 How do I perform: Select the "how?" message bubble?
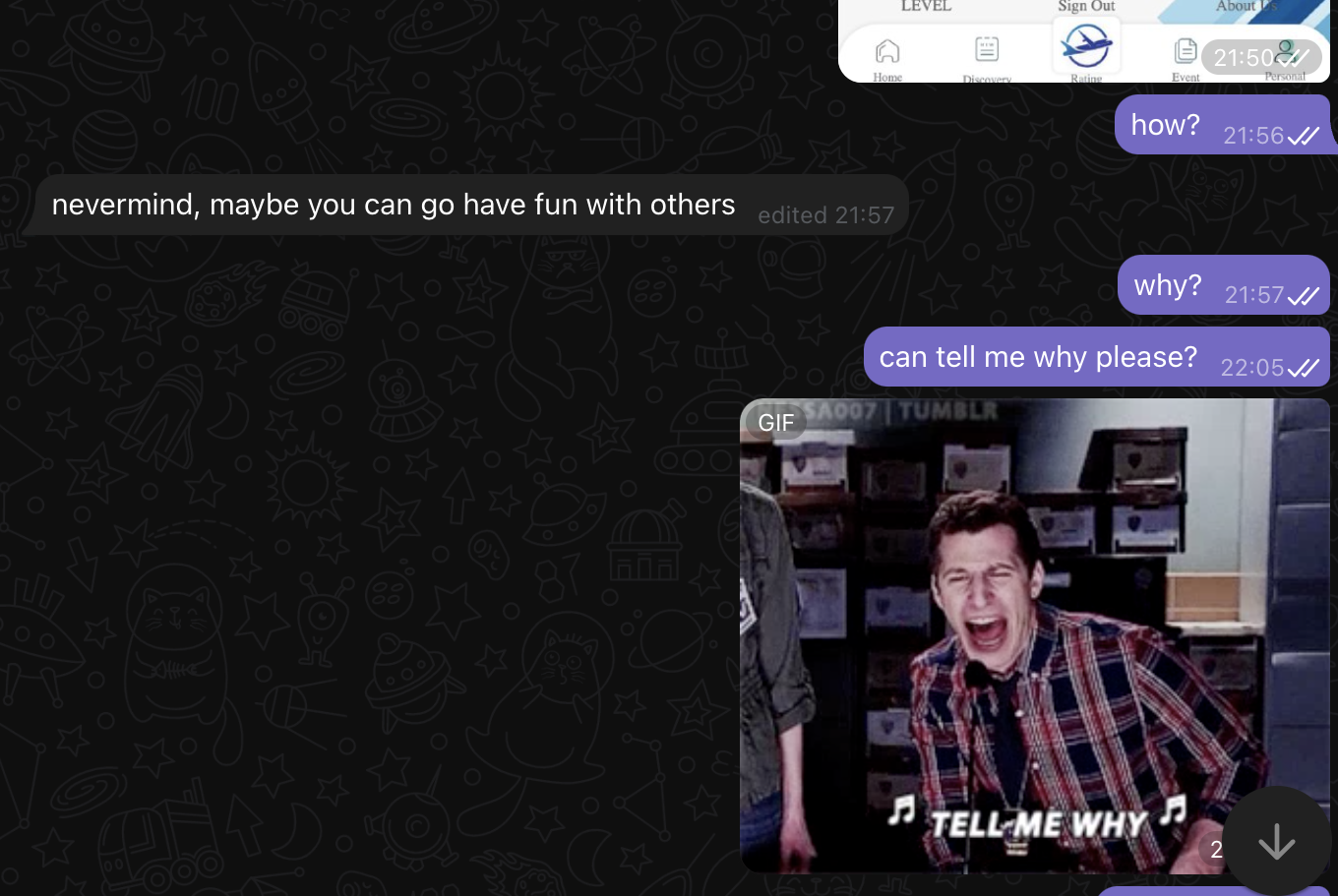tap(1165, 125)
